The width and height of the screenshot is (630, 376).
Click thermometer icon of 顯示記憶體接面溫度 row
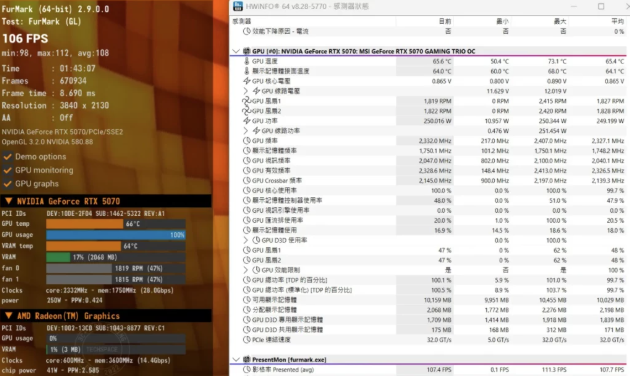point(247,71)
